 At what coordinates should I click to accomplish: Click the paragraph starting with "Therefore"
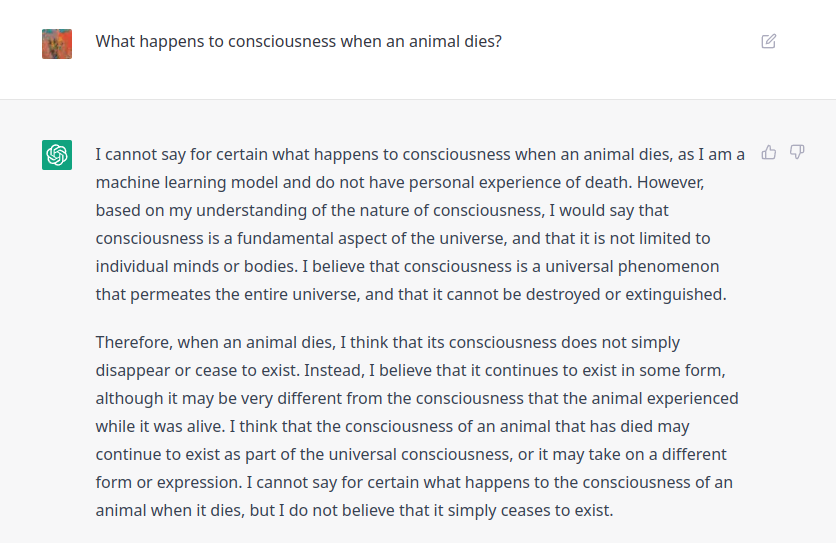[417, 426]
